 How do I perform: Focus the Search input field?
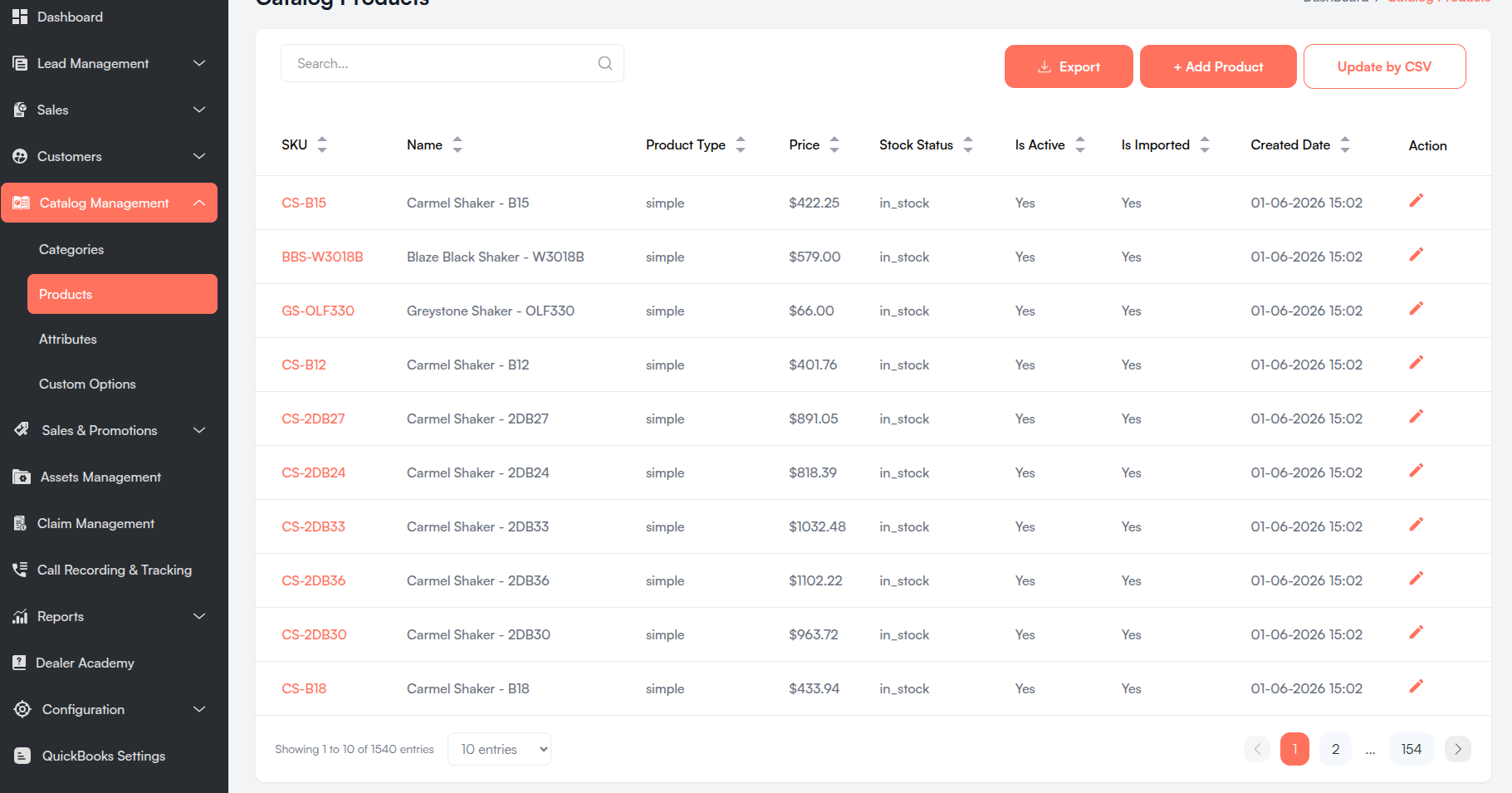[453, 63]
